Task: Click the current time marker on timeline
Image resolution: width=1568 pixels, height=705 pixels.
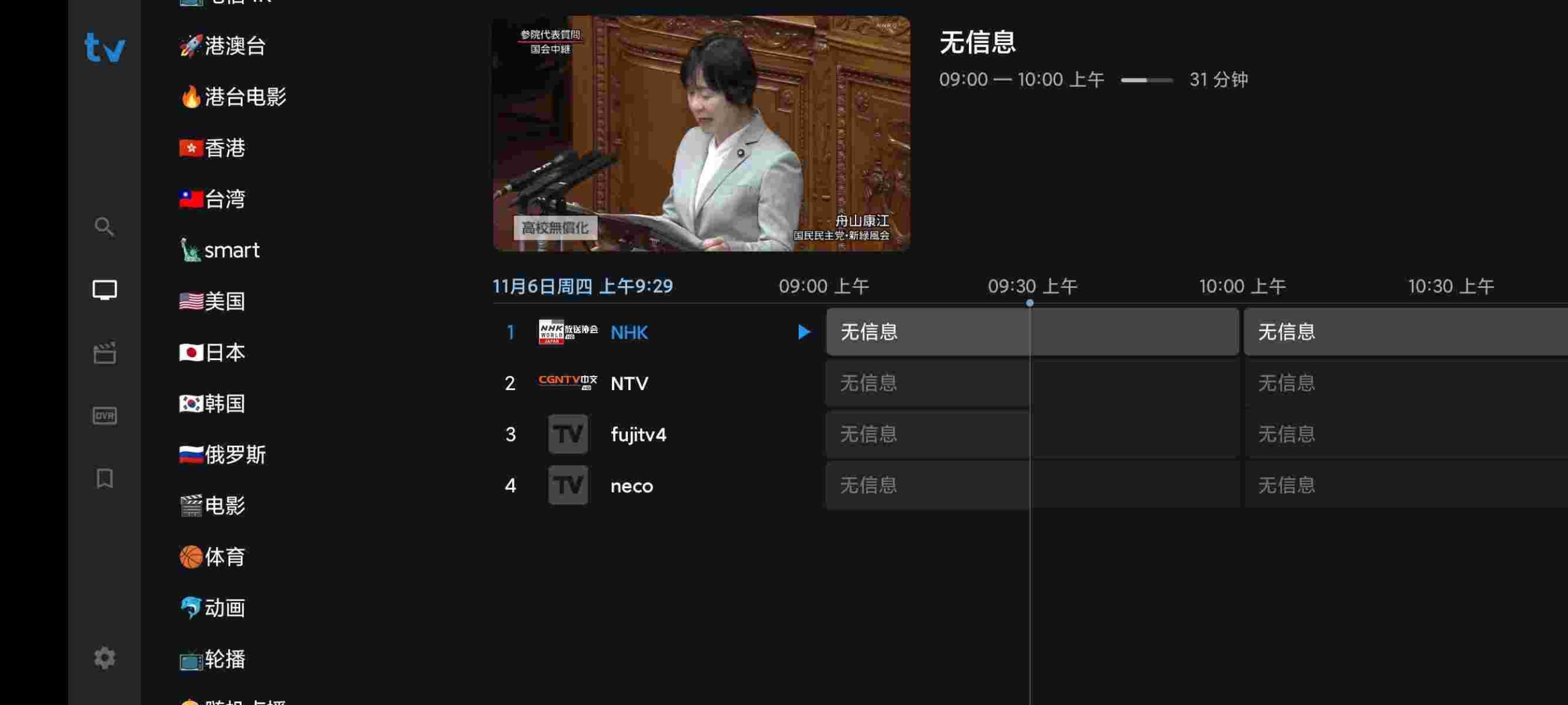Action: [1030, 303]
